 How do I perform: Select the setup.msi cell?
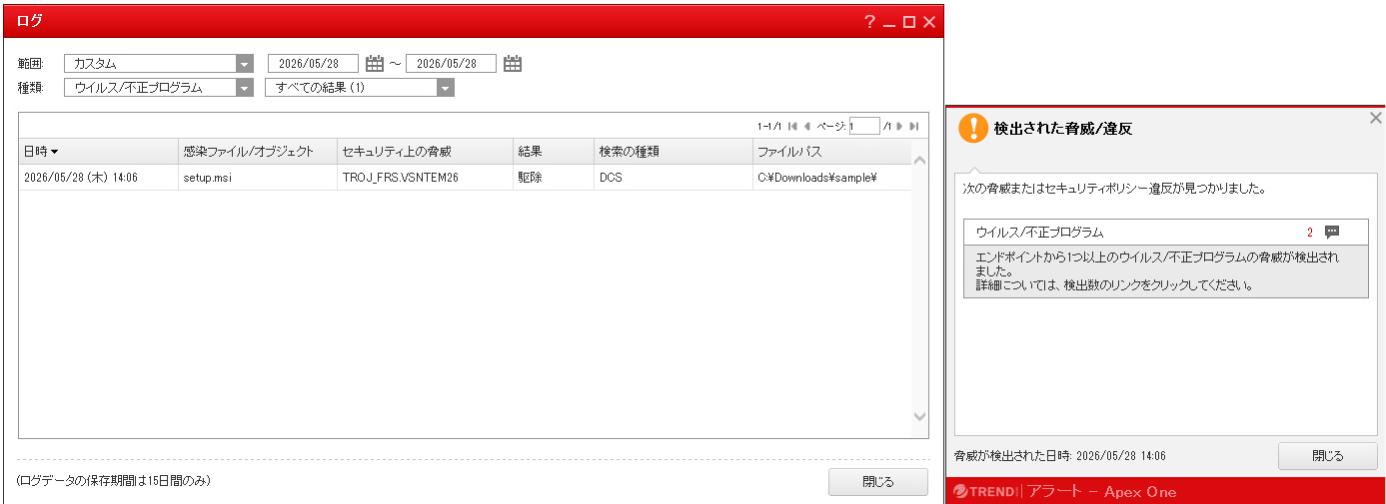[258, 178]
